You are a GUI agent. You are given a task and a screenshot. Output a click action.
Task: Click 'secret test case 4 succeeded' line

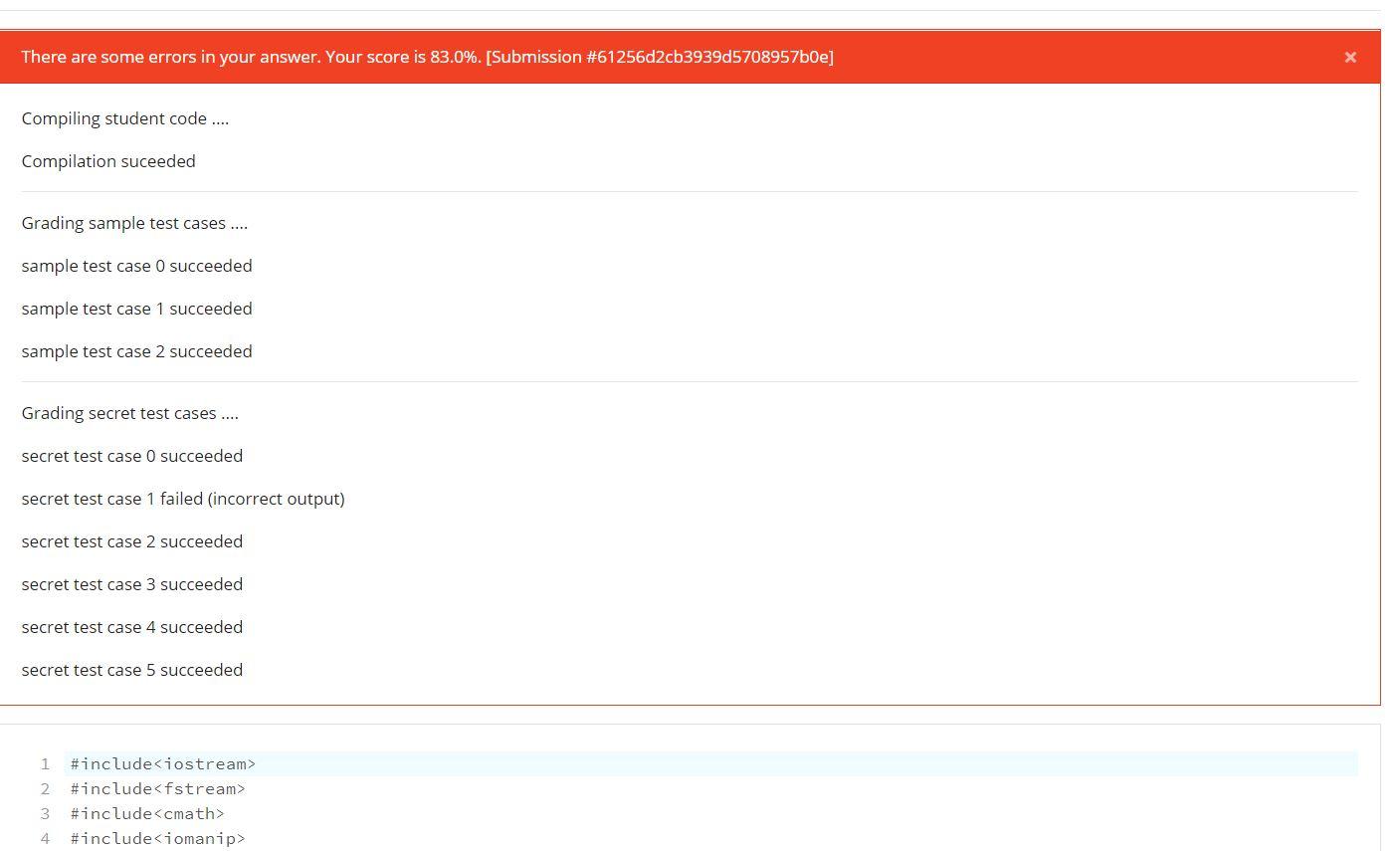point(132,627)
